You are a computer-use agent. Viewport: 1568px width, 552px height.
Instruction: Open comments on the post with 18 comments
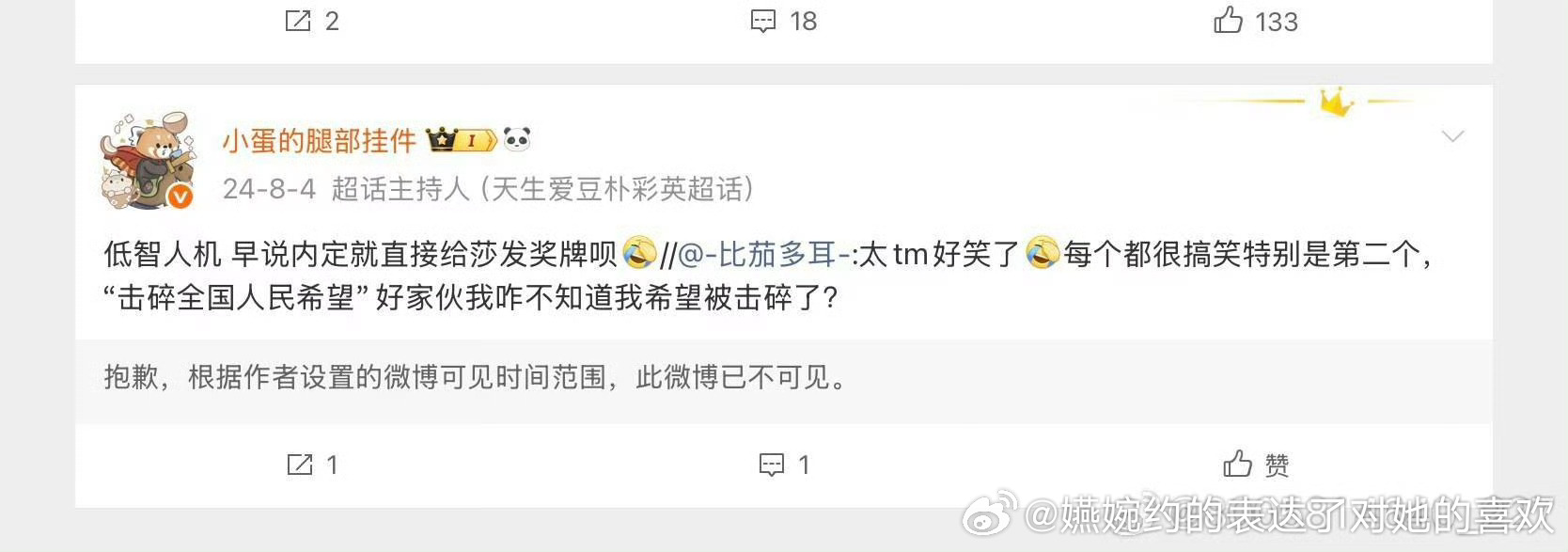pyautogui.click(x=763, y=21)
